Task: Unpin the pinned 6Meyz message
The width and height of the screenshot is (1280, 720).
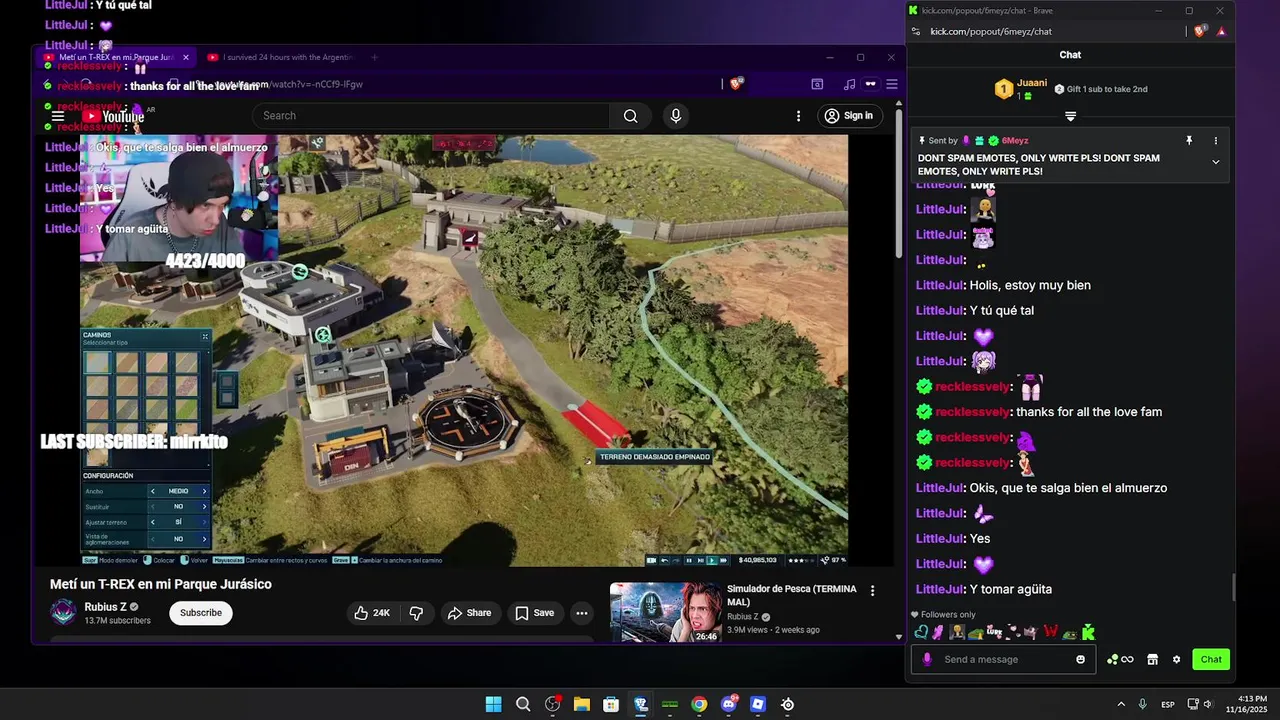Action: coord(1189,141)
